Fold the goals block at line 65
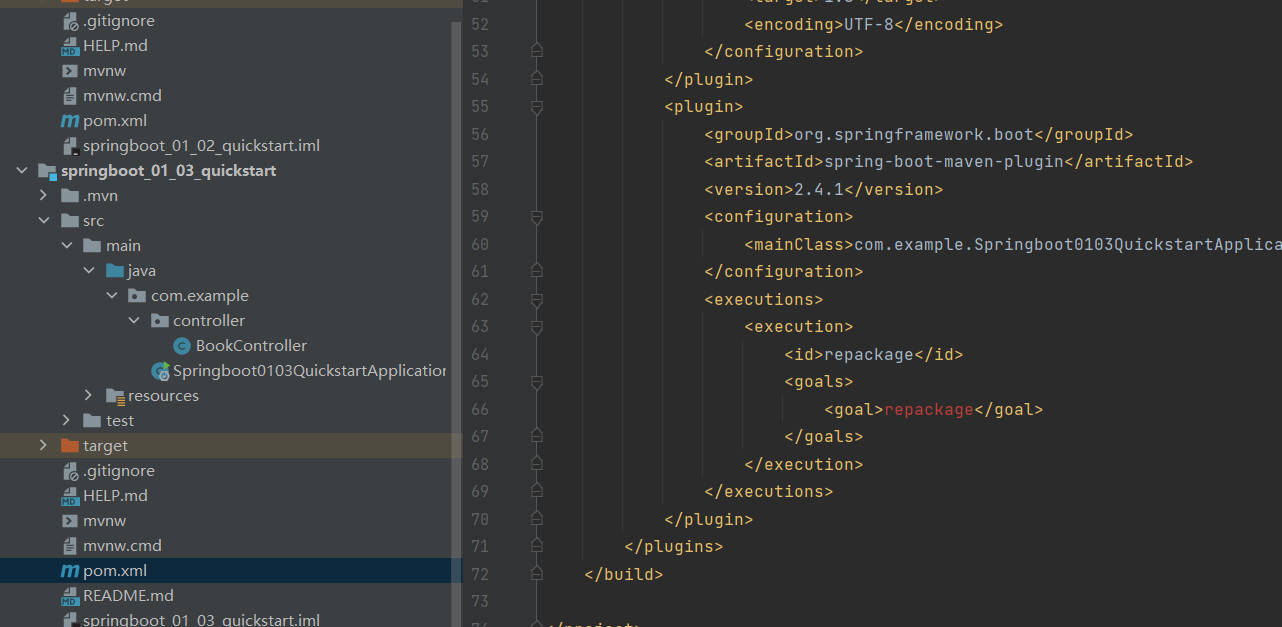The image size is (1282, 627). click(x=537, y=381)
